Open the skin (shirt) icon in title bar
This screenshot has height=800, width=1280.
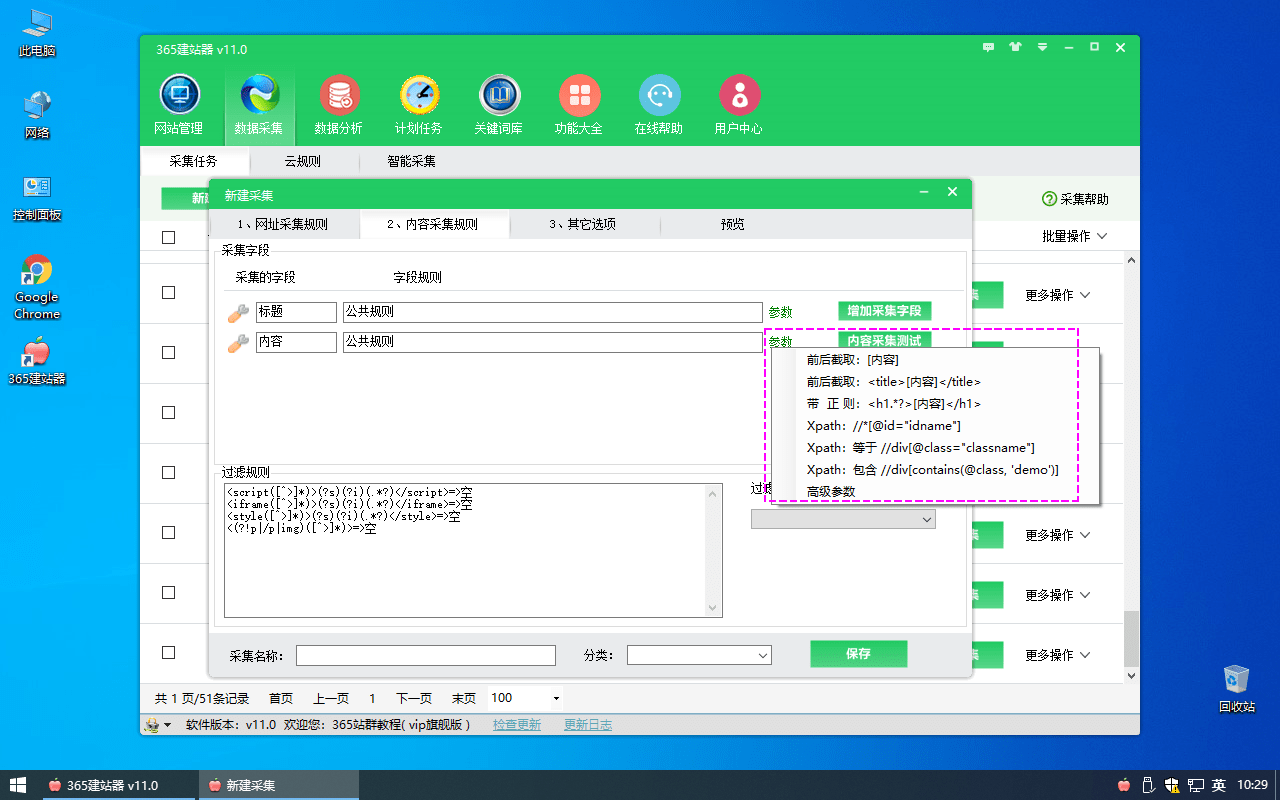coord(1016,47)
